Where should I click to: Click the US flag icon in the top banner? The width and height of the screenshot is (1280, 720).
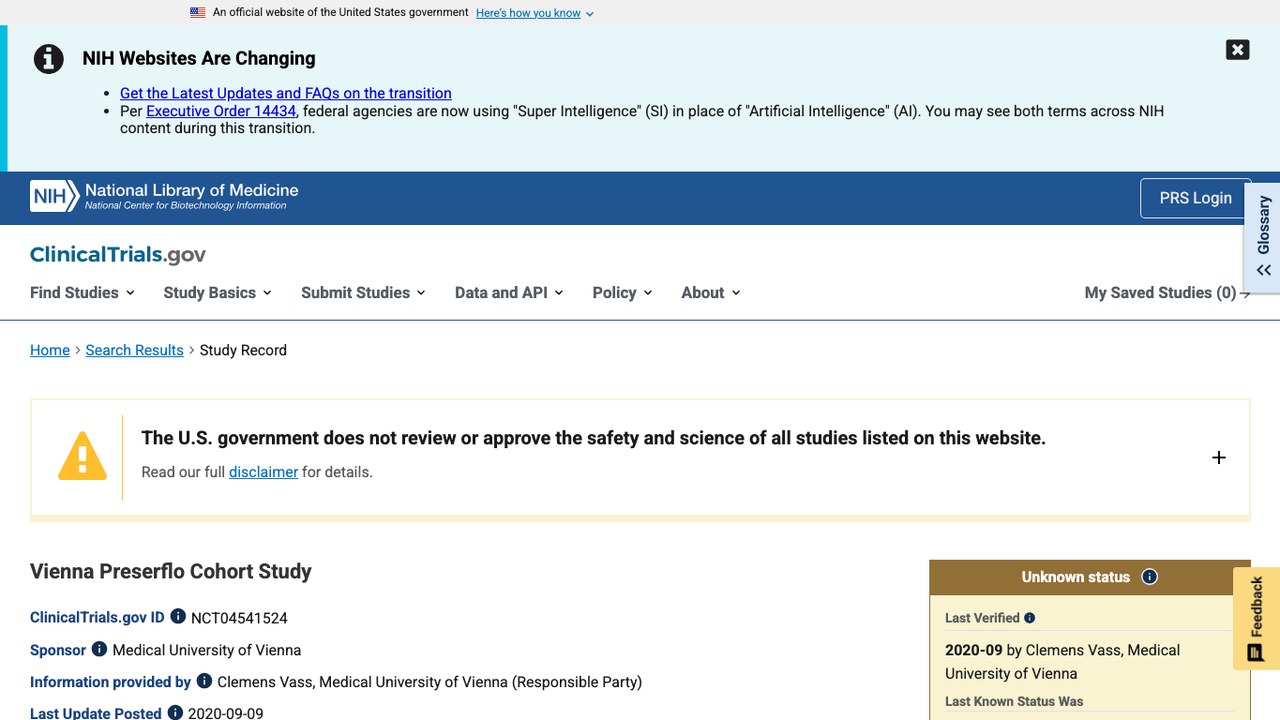pyautogui.click(x=198, y=13)
